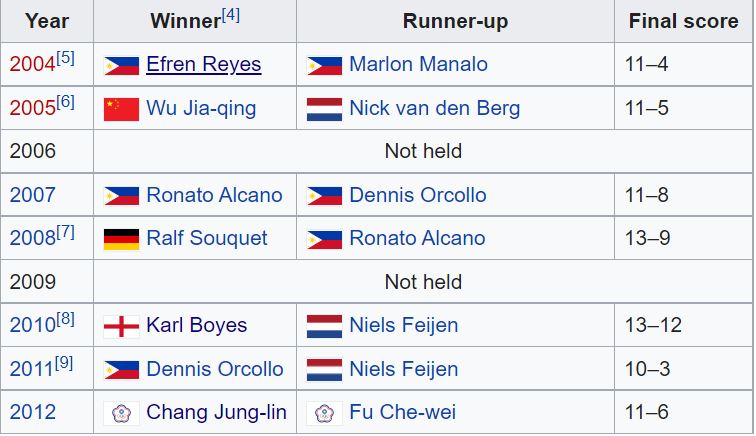Click the Philippines flag beside Efren Reyes
756x436 pixels.
[122, 66]
